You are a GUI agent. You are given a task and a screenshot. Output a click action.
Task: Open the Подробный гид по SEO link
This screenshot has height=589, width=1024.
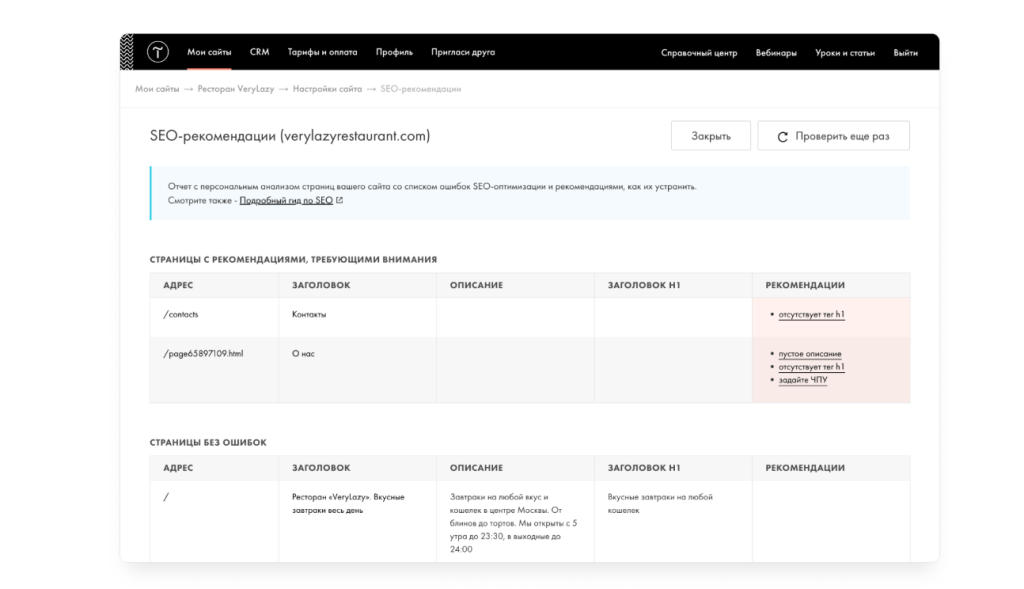tap(286, 201)
